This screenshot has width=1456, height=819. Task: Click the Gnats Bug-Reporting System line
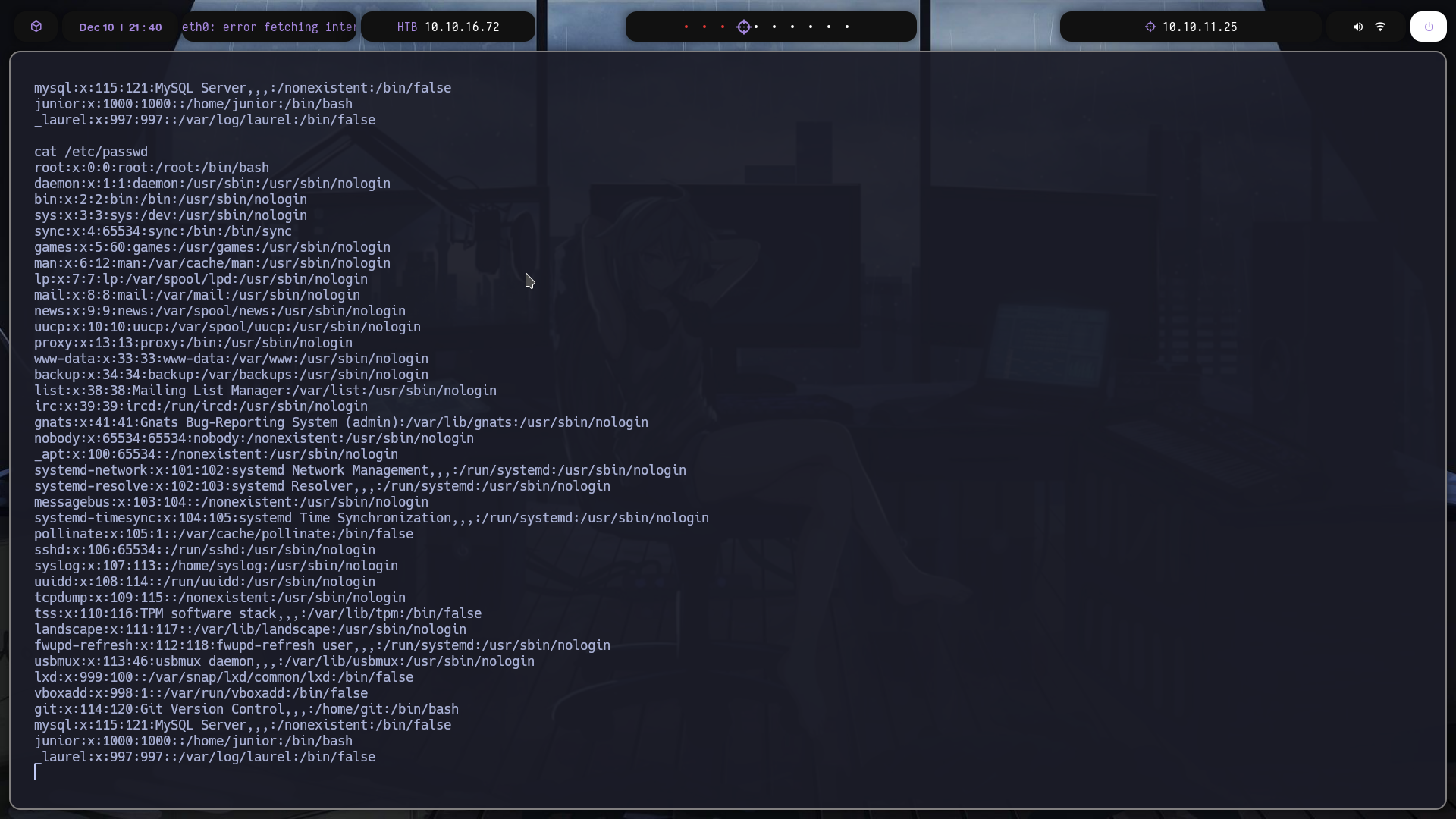click(x=341, y=422)
